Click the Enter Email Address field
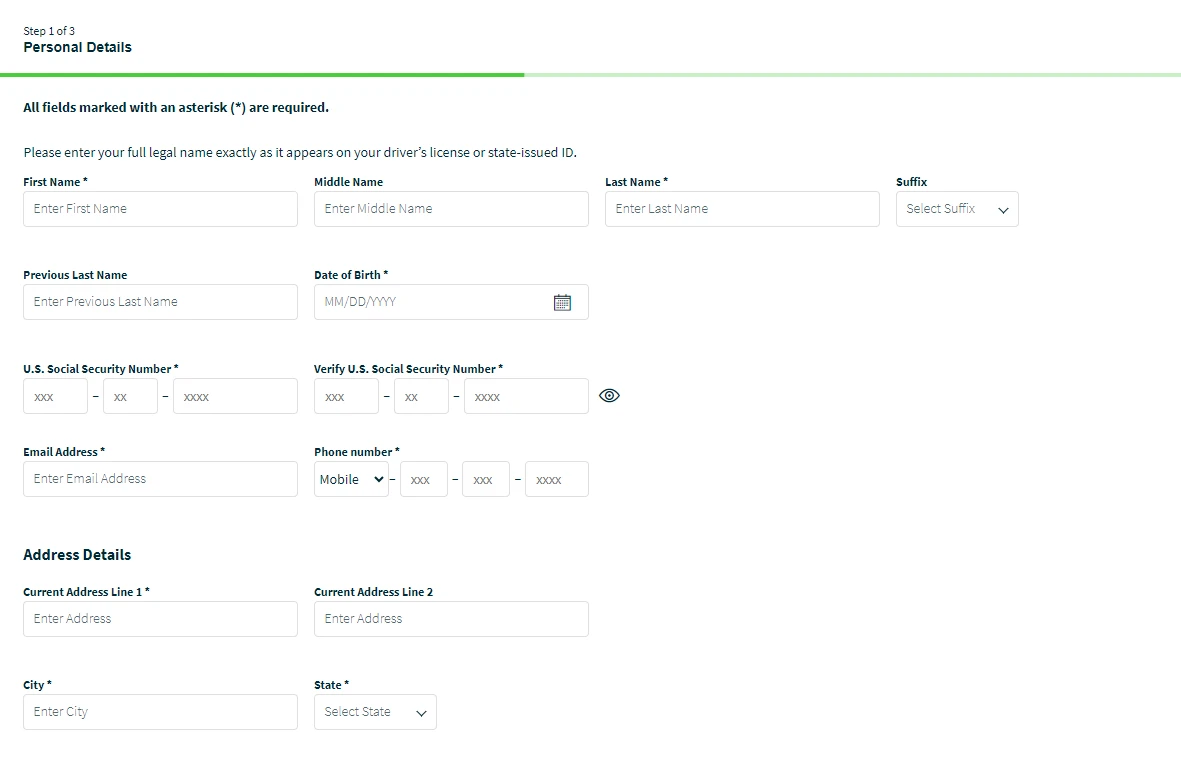 (x=160, y=478)
